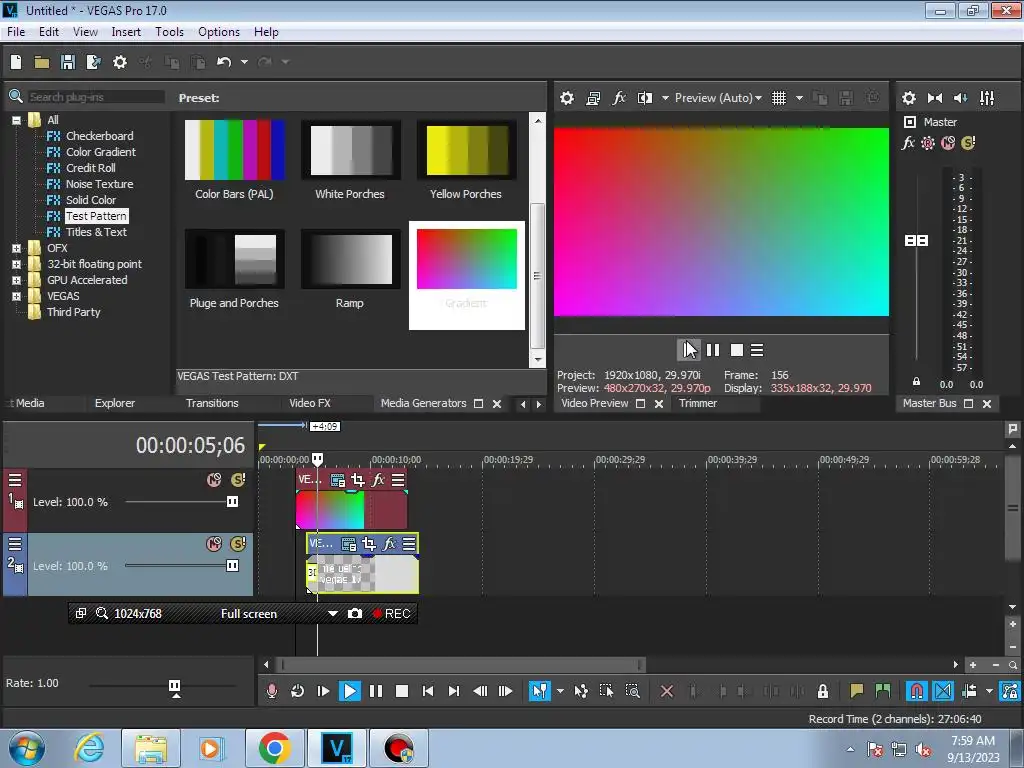Open Video Output FX in preview toolbar
This screenshot has height=768, width=1024.
coord(618,98)
